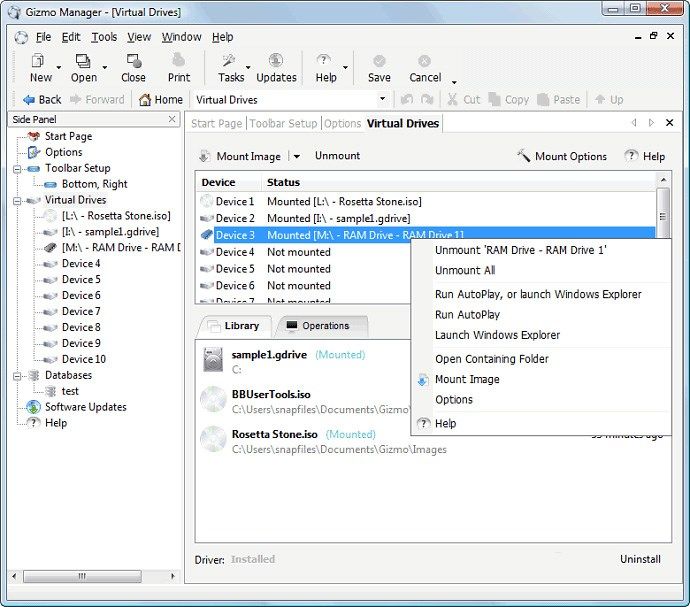Click the Help toolbar icon

pos(323,60)
